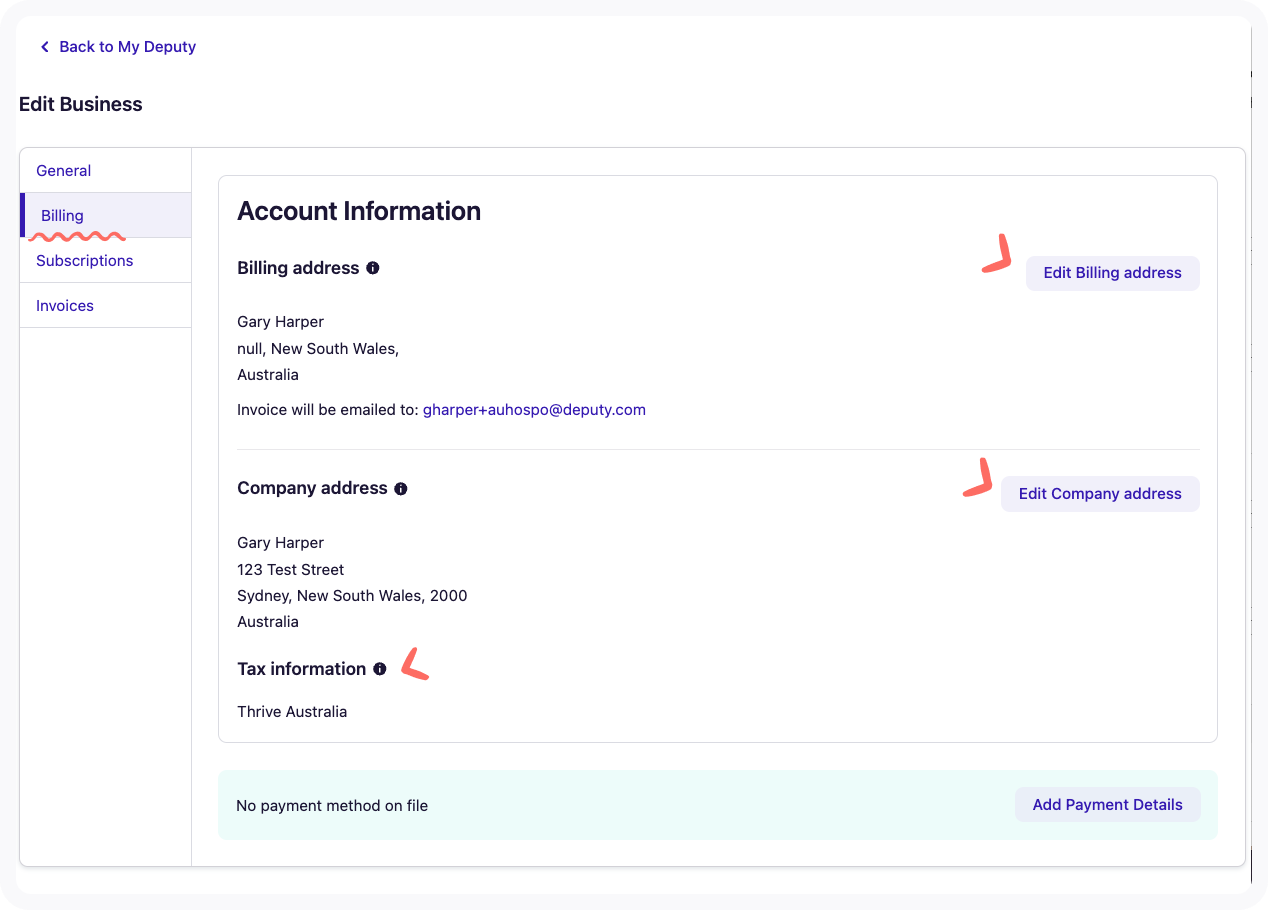Click the Edit Company address button
Image resolution: width=1268 pixels, height=910 pixels.
[x=1100, y=494]
